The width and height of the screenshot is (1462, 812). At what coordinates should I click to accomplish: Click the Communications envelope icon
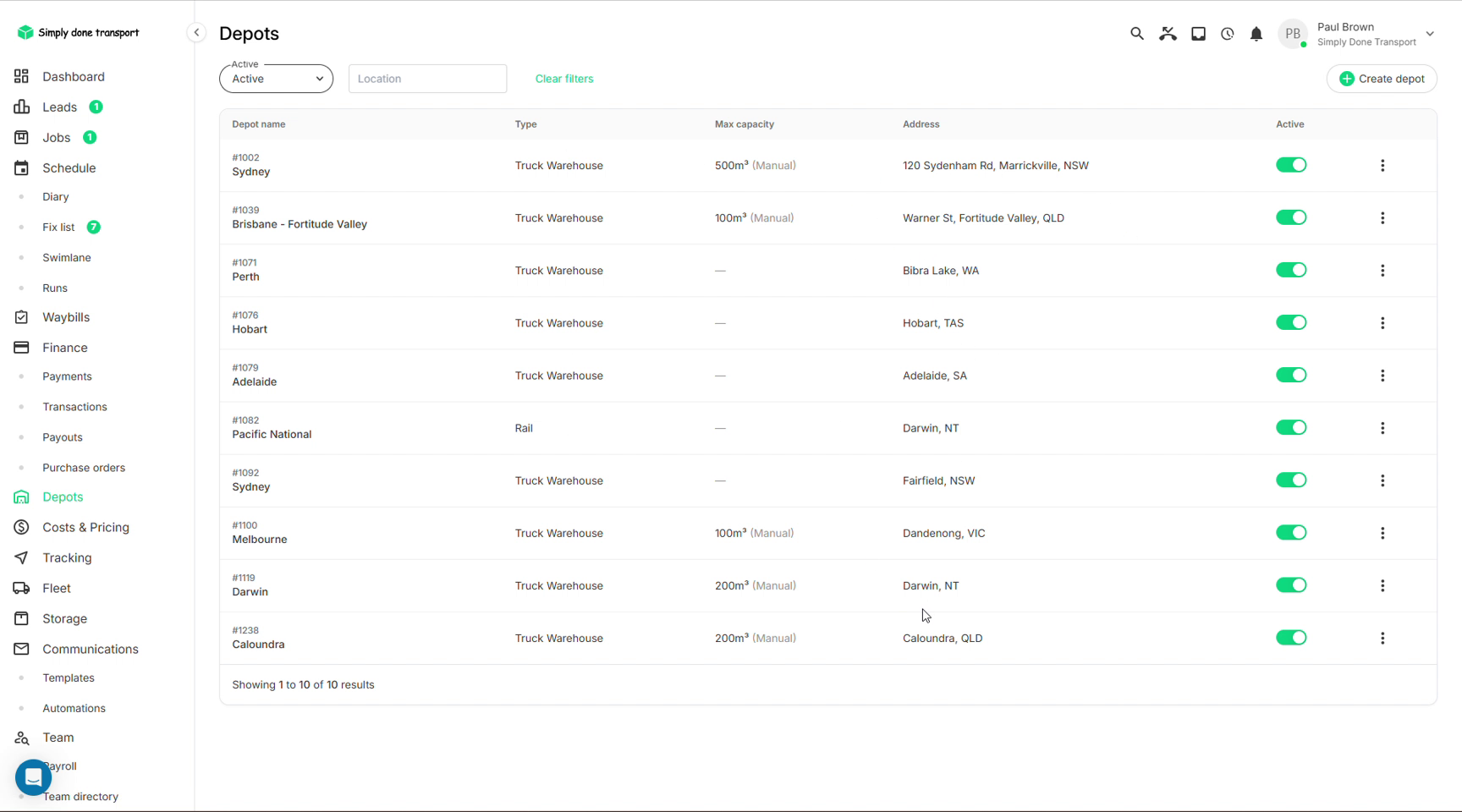(x=21, y=649)
